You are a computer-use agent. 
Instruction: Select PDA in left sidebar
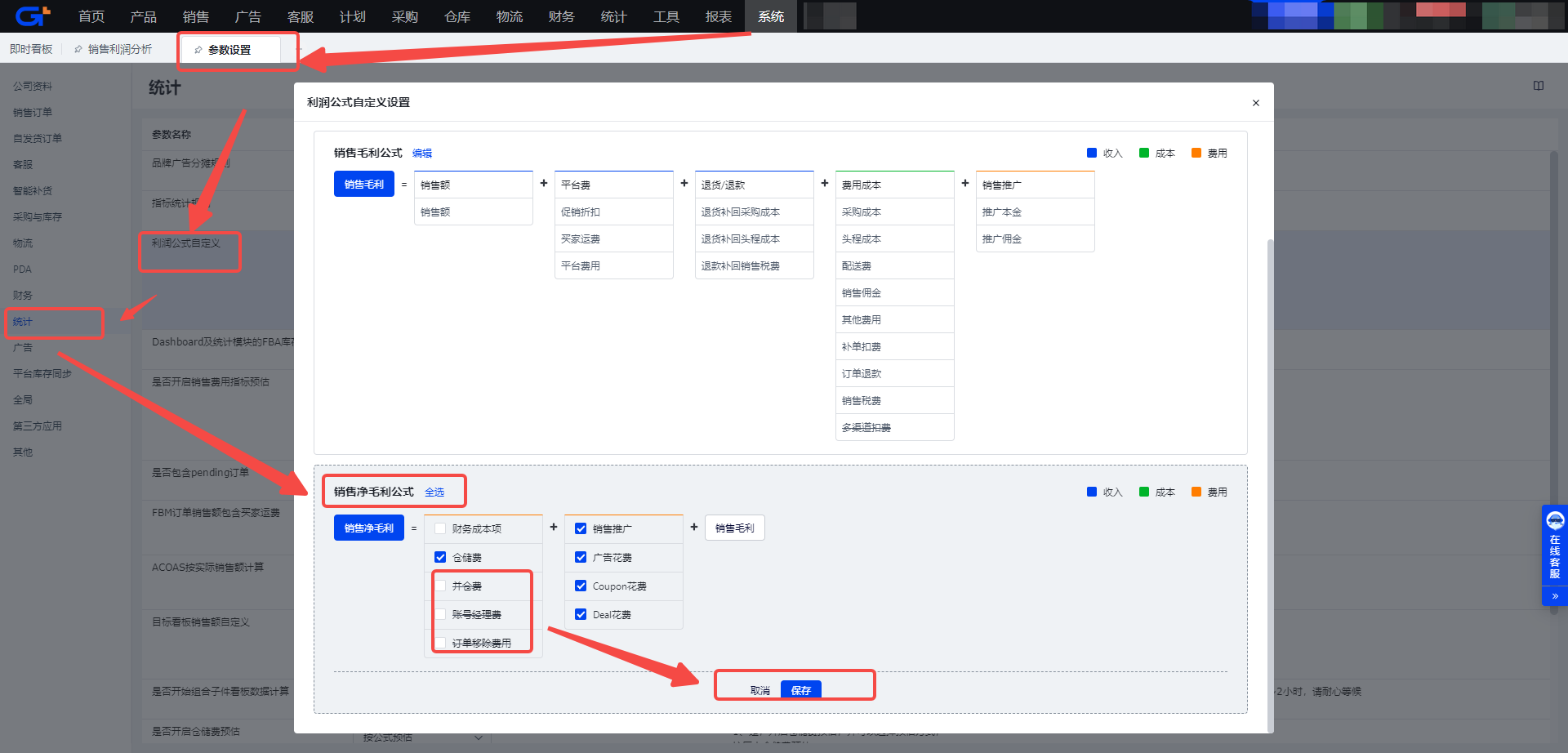pyautogui.click(x=22, y=269)
